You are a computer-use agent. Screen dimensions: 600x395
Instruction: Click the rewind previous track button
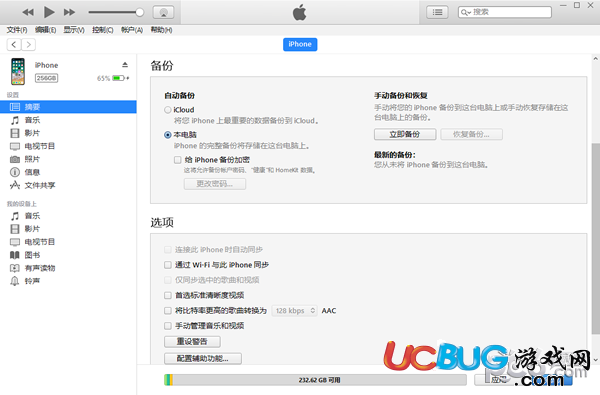28,12
